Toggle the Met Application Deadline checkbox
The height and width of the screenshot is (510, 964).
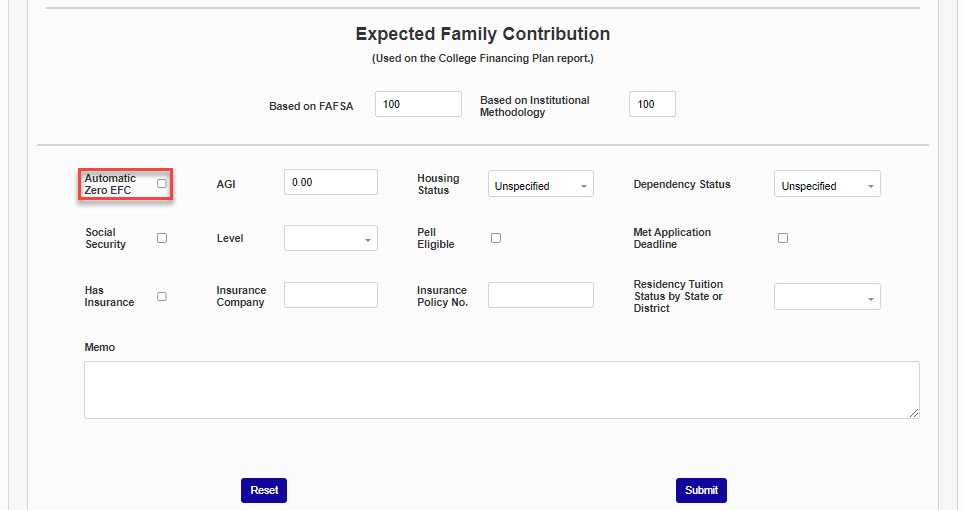click(783, 238)
